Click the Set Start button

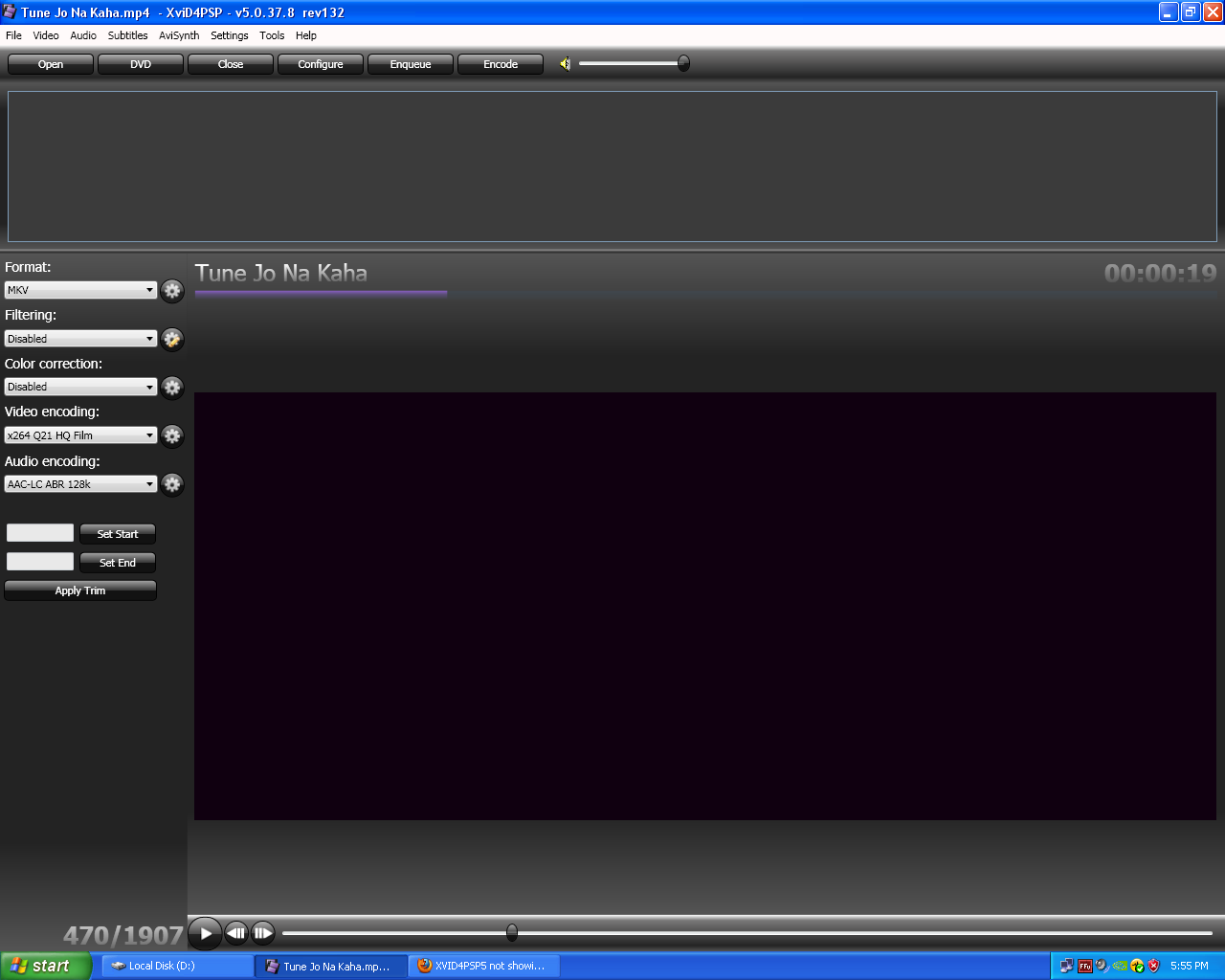pos(118,534)
